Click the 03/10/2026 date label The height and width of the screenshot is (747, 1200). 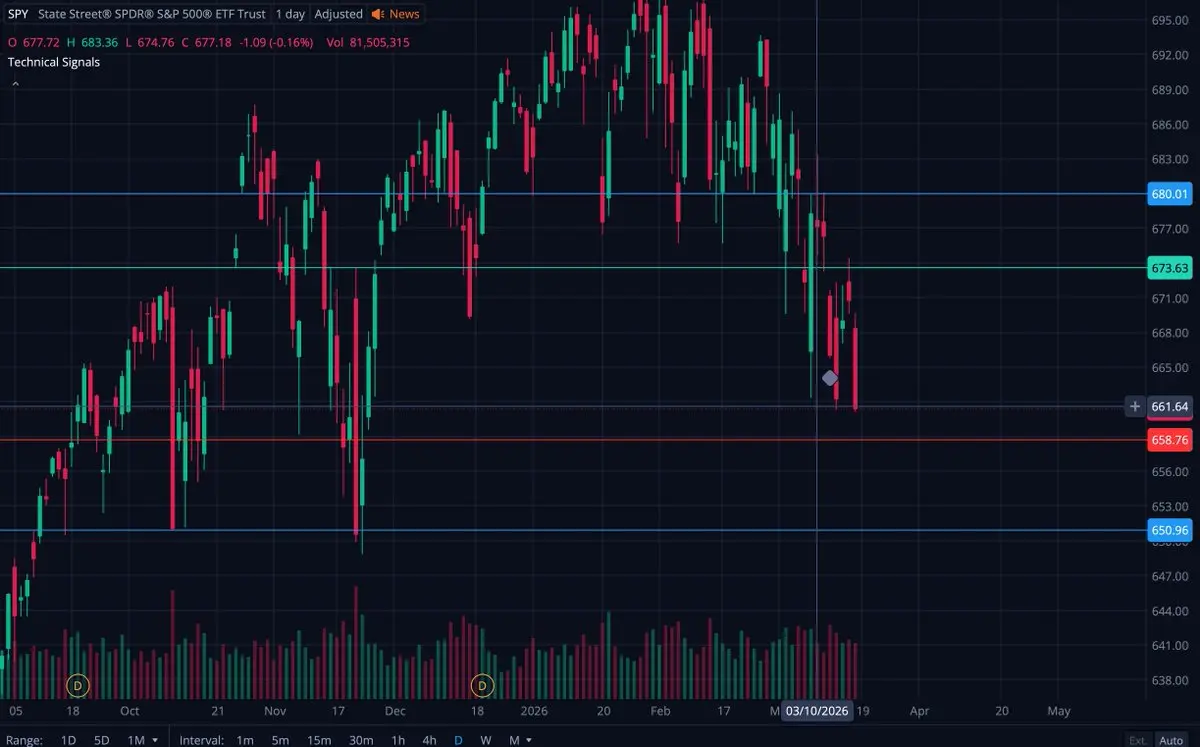coord(817,711)
